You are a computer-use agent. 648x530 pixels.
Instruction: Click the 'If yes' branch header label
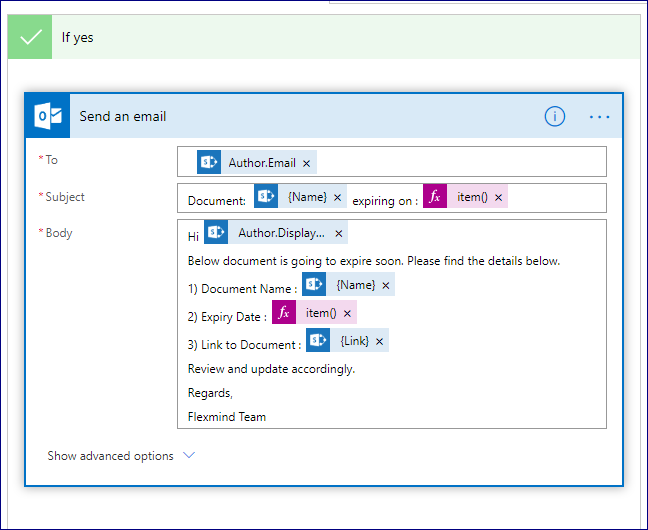pos(77,37)
